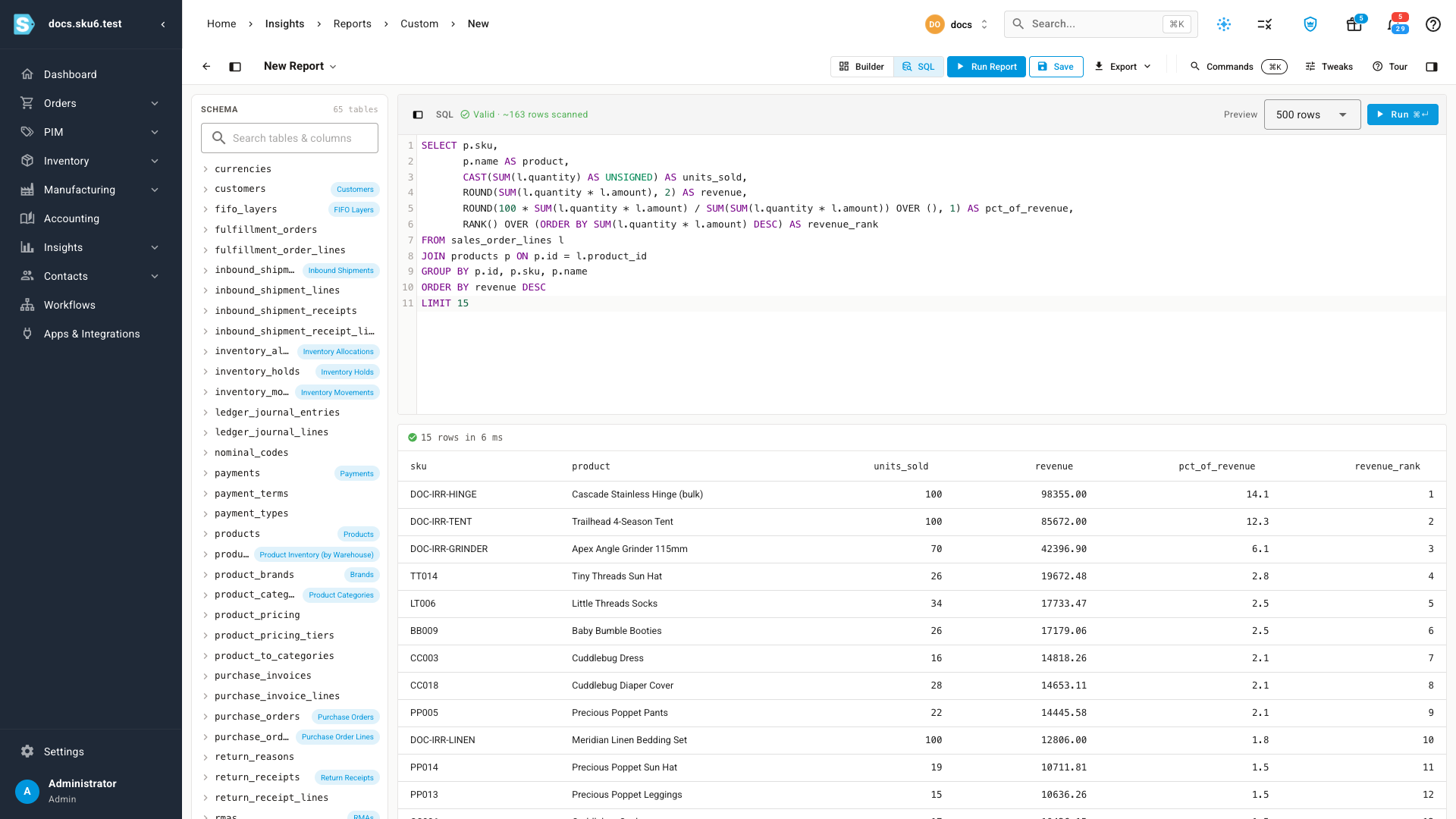Click the sparkle AI icon in header
The width and height of the screenshot is (1456, 819).
click(1224, 24)
